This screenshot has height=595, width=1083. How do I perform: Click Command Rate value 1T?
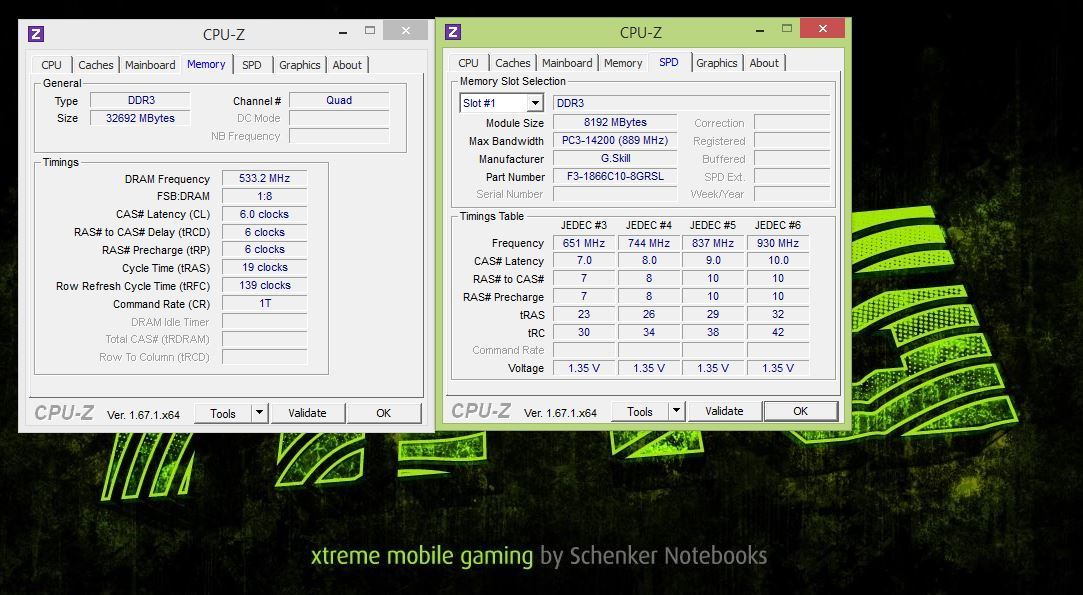coord(265,303)
